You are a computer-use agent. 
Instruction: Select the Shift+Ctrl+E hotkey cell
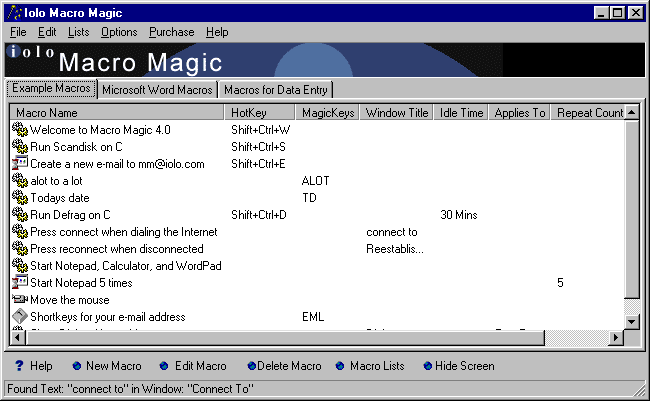[258, 164]
